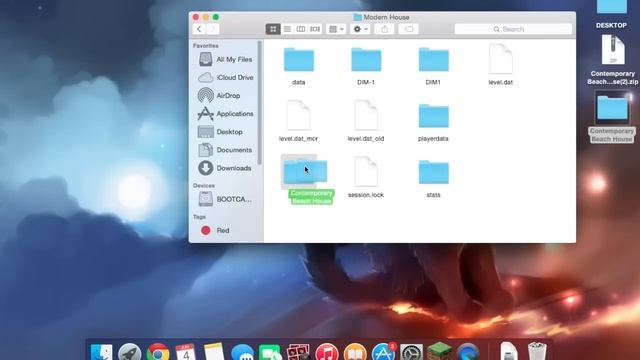Image resolution: width=640 pixels, height=360 pixels.
Task: Click the Favorites sidebar heading
Action: pos(206,46)
